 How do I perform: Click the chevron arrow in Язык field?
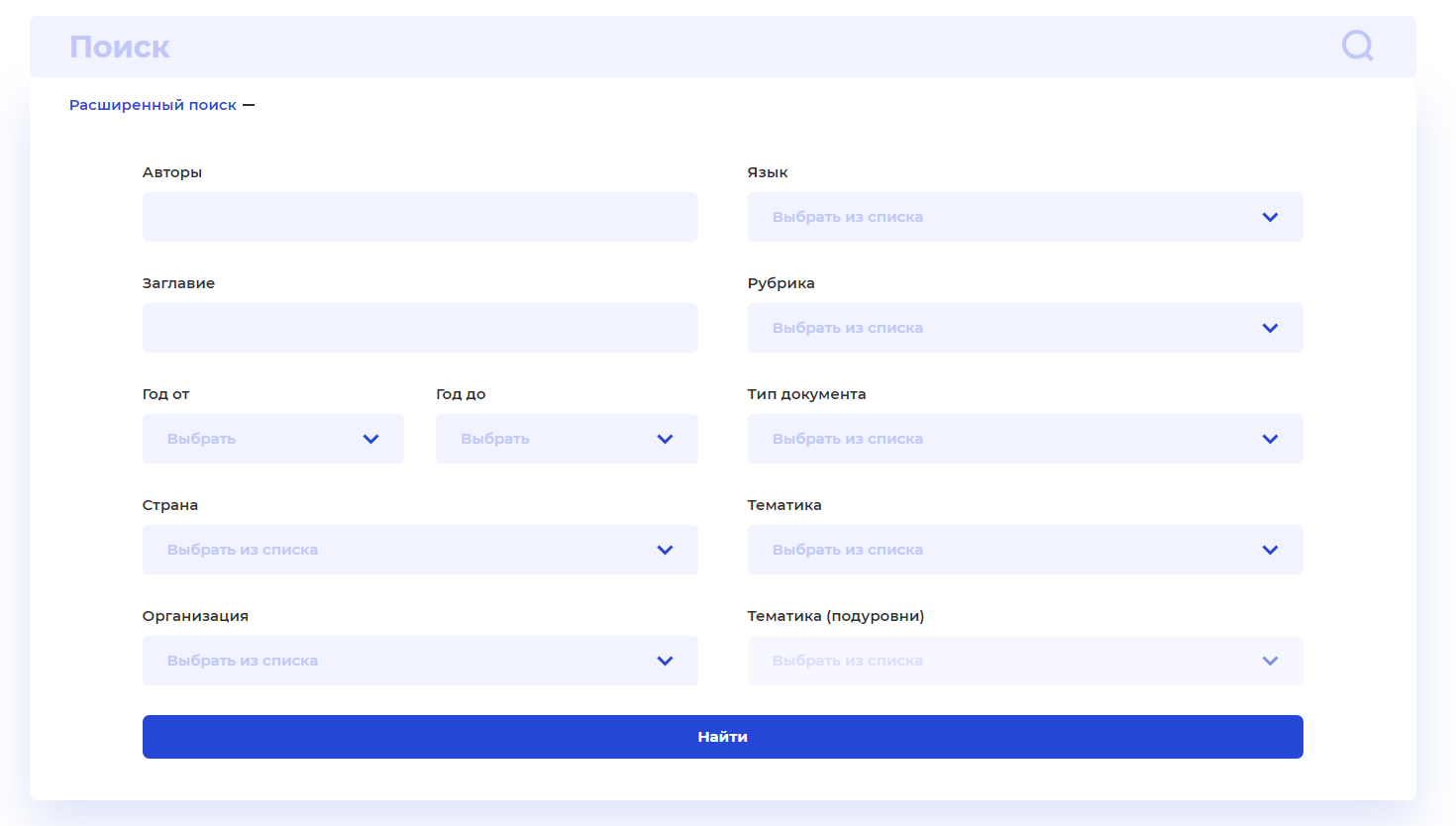tap(1270, 217)
